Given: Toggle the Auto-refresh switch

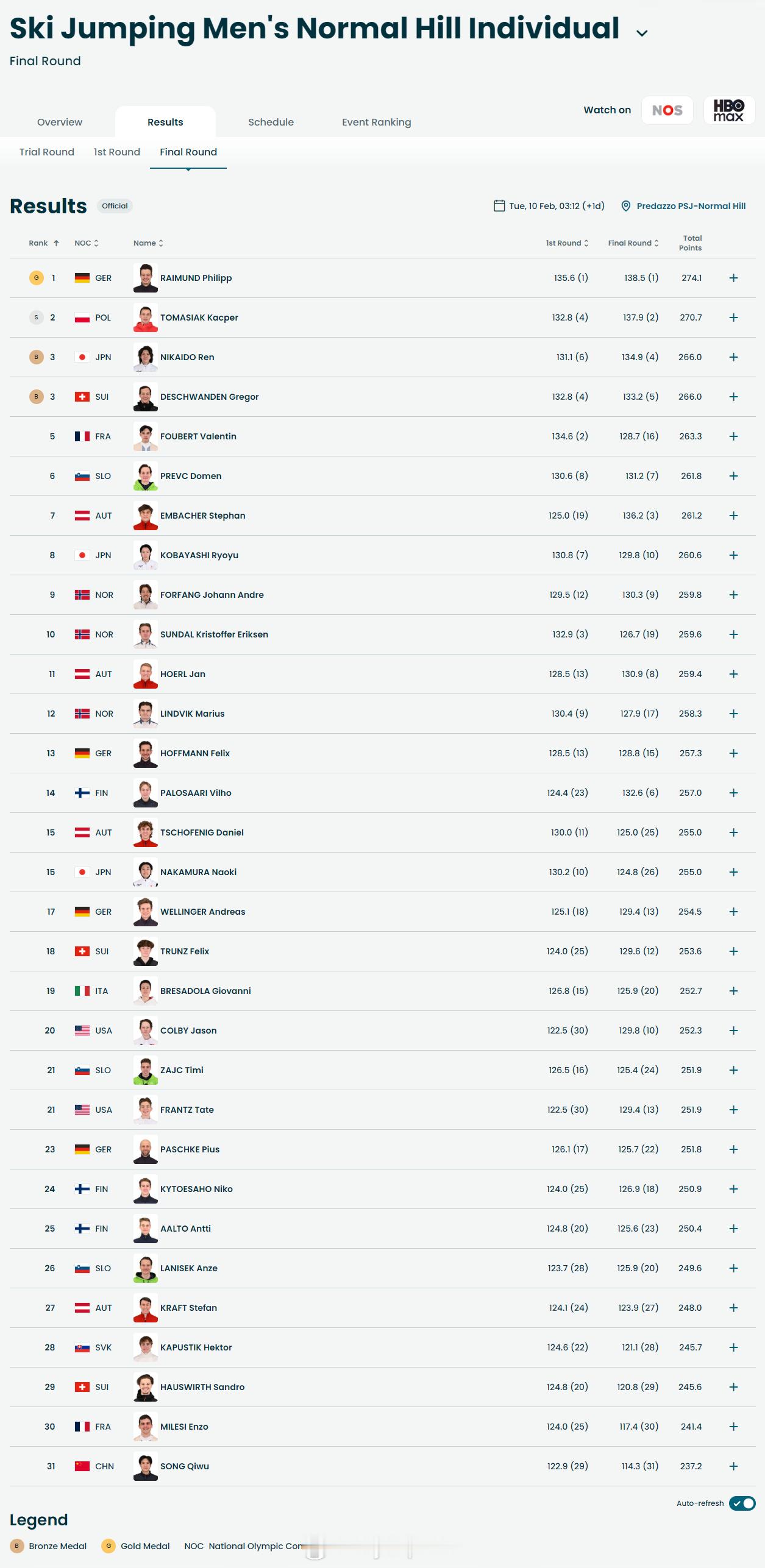Looking at the screenshot, I should (742, 1503).
